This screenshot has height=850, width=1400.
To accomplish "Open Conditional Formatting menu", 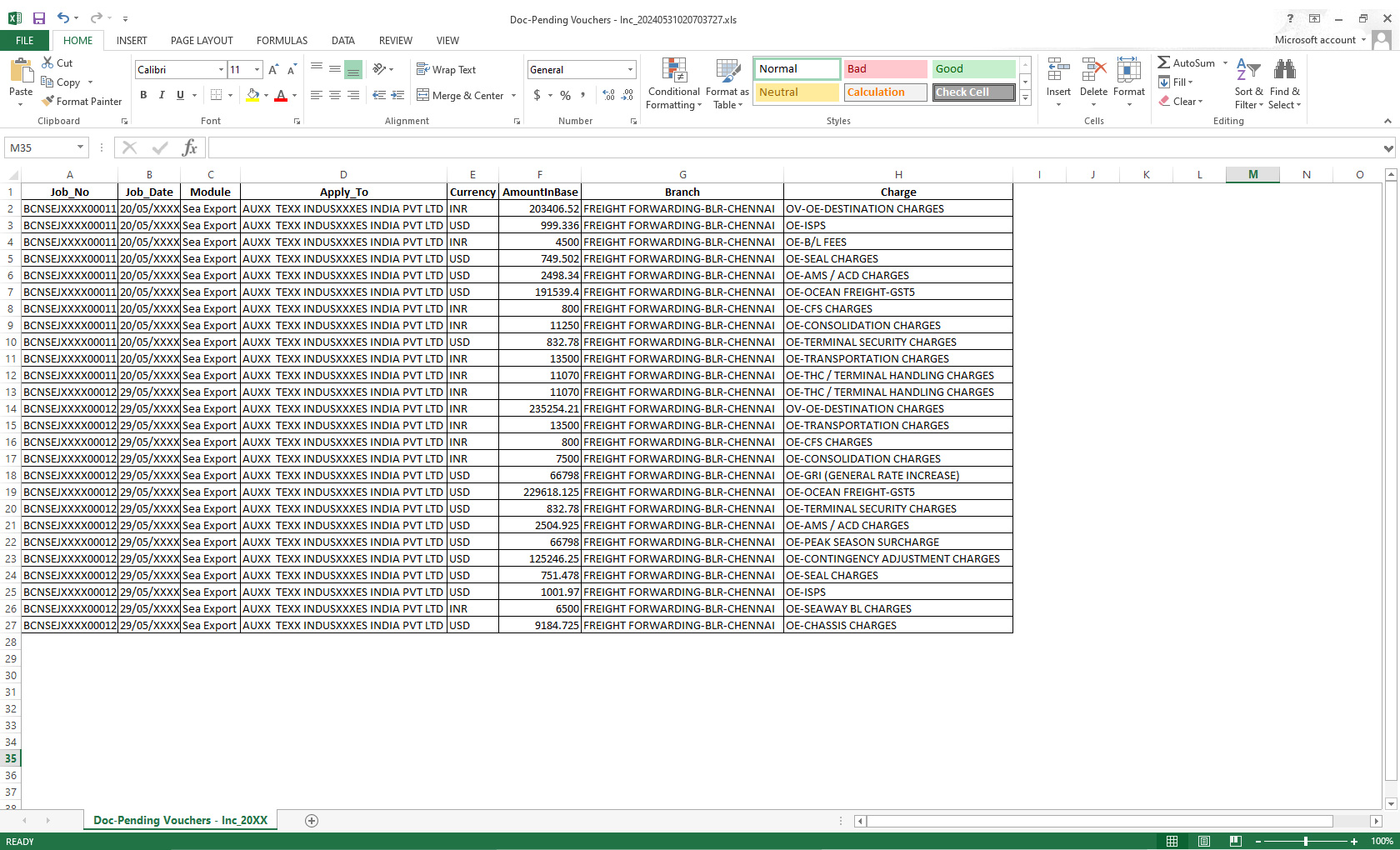I will [673, 83].
